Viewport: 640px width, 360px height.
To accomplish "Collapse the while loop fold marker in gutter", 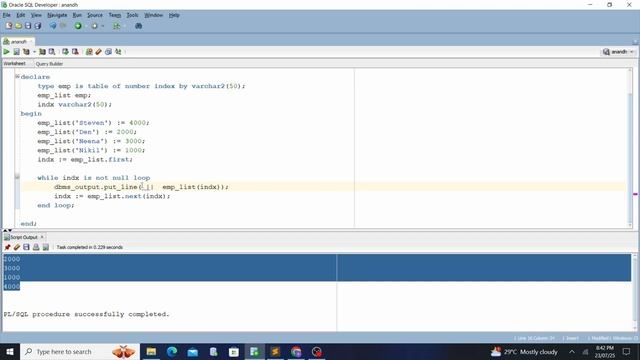I will 17,177.
